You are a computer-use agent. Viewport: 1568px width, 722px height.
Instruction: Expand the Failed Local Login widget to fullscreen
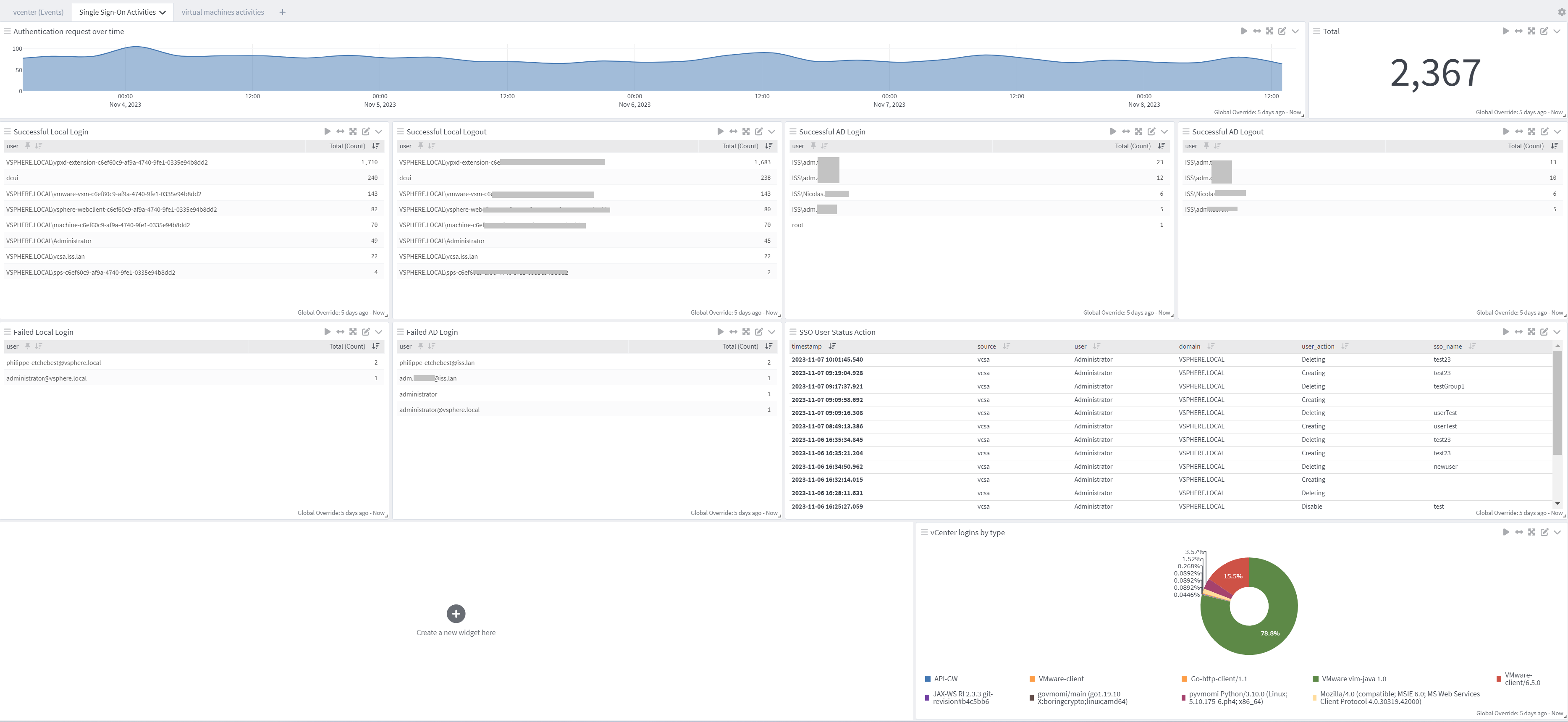tap(353, 332)
